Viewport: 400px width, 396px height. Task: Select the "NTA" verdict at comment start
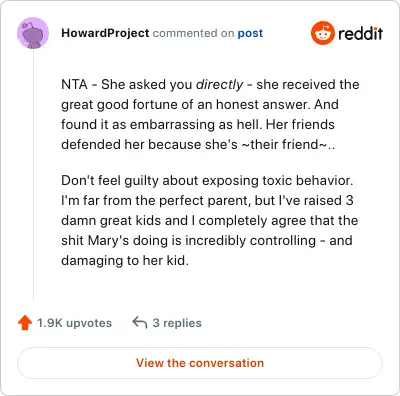74,84
